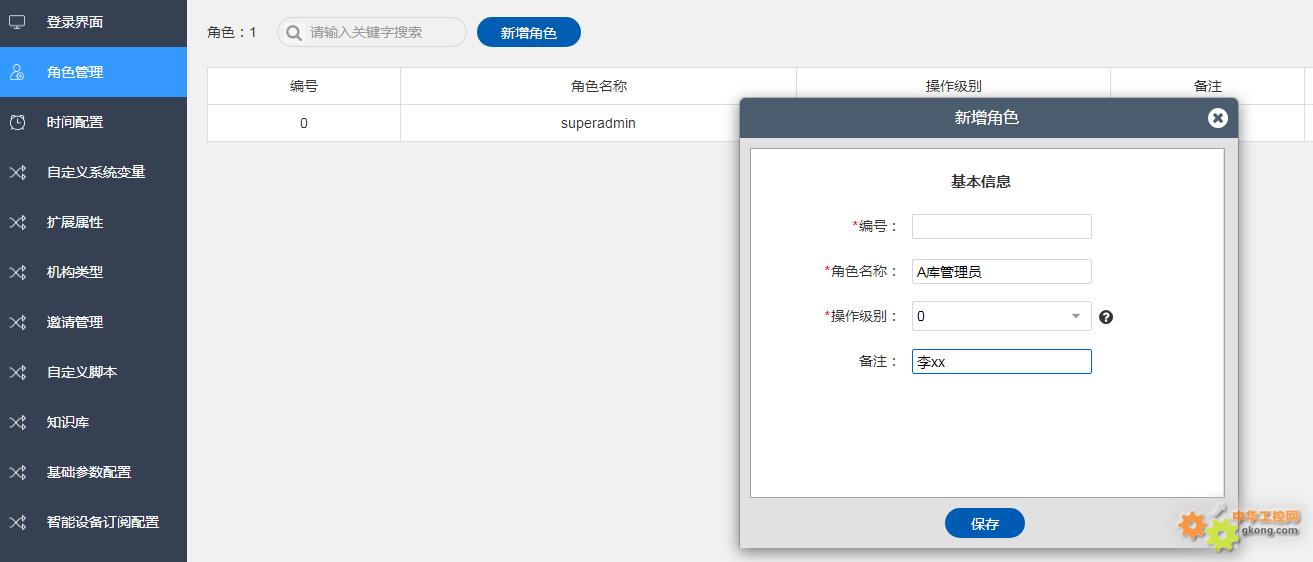Click the monitor icon beside 登录界面
Viewport: 1313px width, 562px height.
17,21
